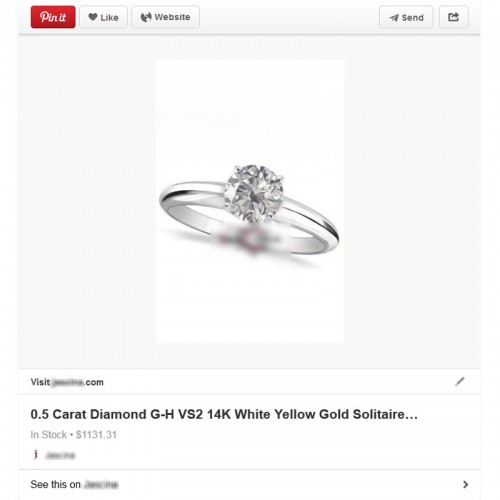Click the round diamond stone on the ring
The width and height of the screenshot is (500, 500).
tap(254, 193)
